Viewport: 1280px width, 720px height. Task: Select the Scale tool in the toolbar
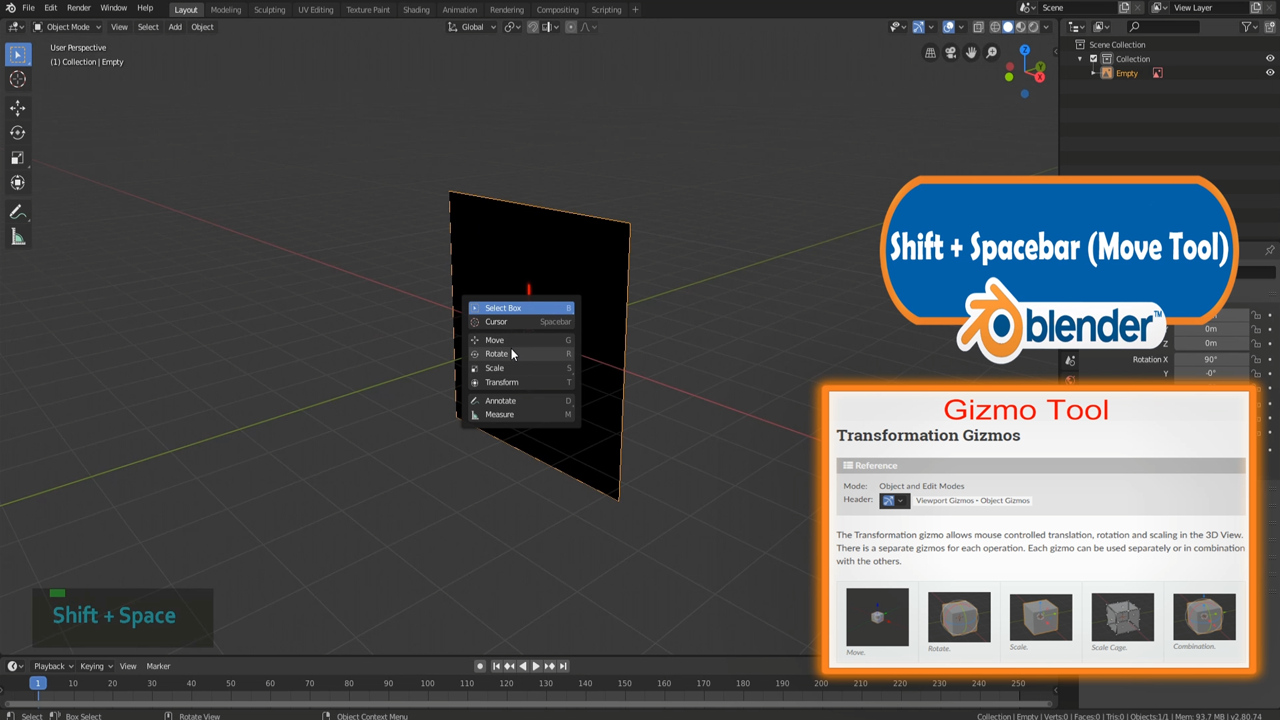18,157
